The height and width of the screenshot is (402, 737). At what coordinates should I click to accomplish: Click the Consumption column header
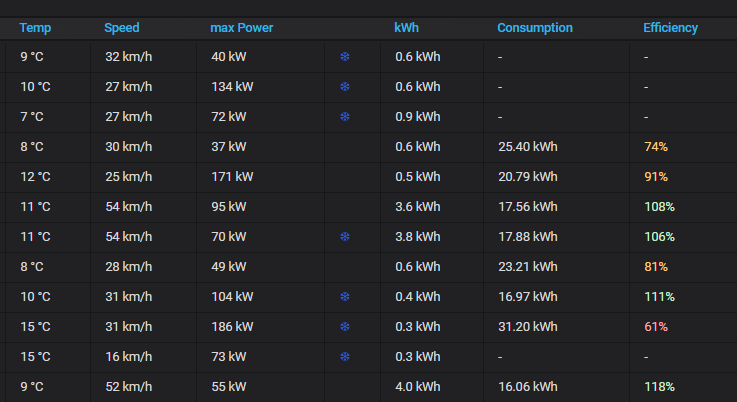point(535,28)
